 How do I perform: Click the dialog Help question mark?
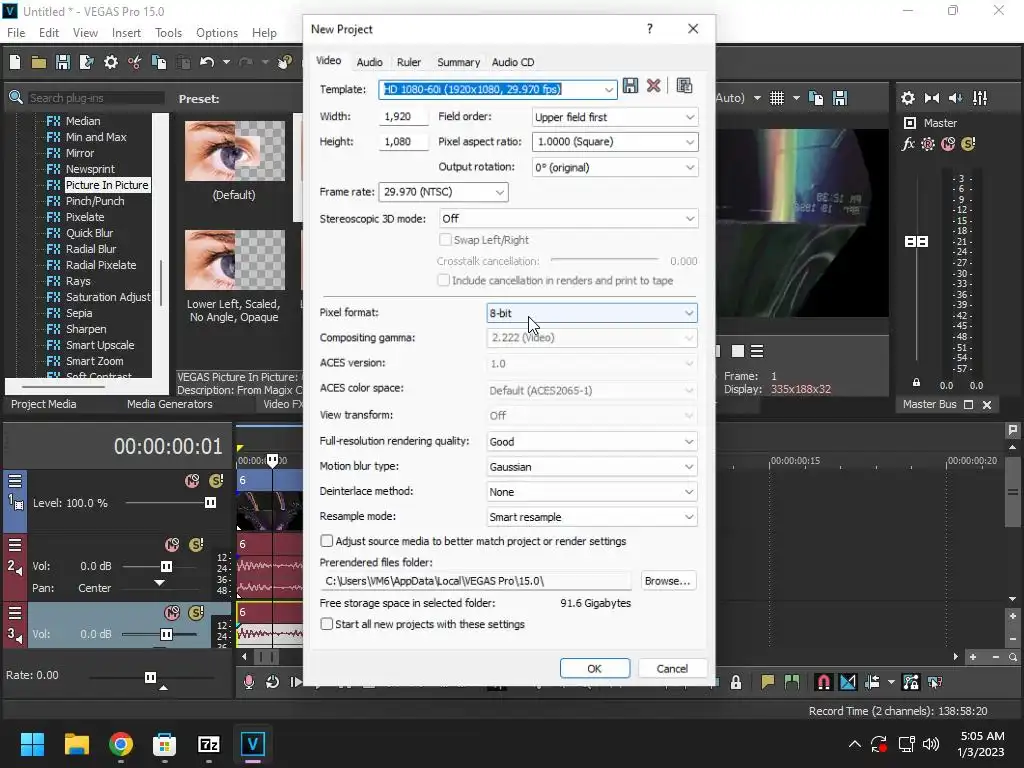pyautogui.click(x=650, y=29)
